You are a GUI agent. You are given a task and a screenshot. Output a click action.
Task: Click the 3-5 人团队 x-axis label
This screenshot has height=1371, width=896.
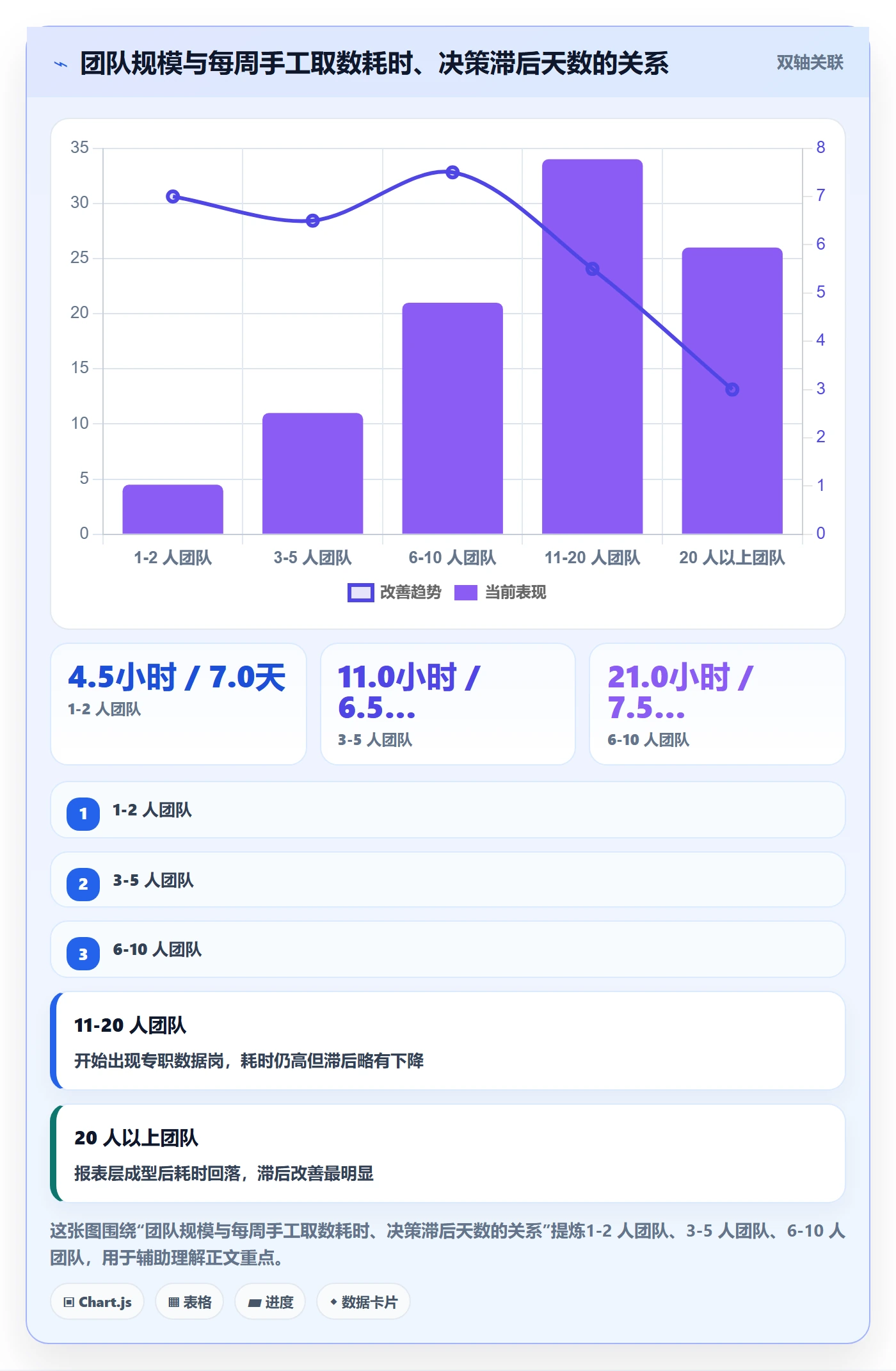(x=312, y=557)
